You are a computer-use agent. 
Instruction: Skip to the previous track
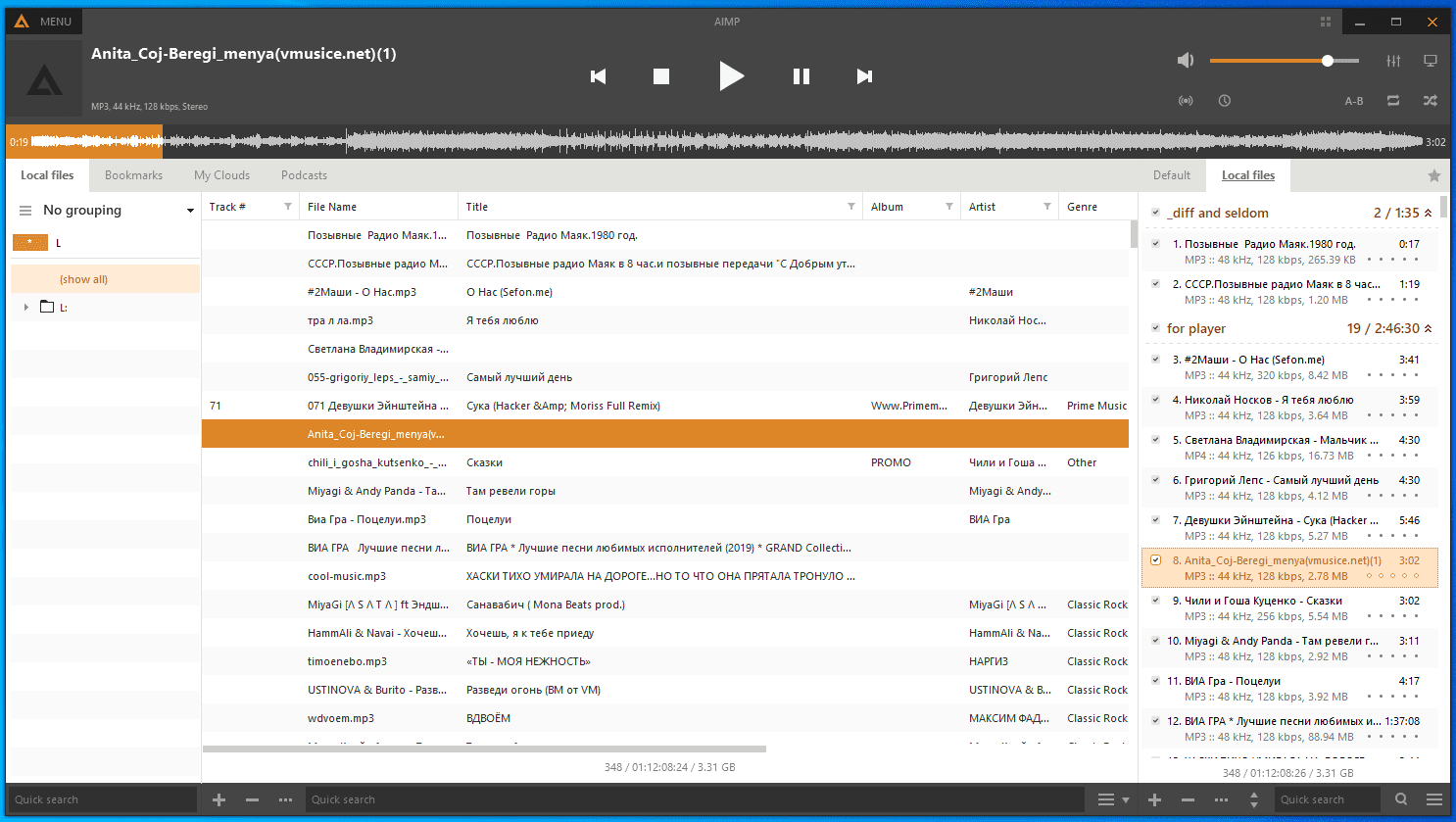[599, 76]
